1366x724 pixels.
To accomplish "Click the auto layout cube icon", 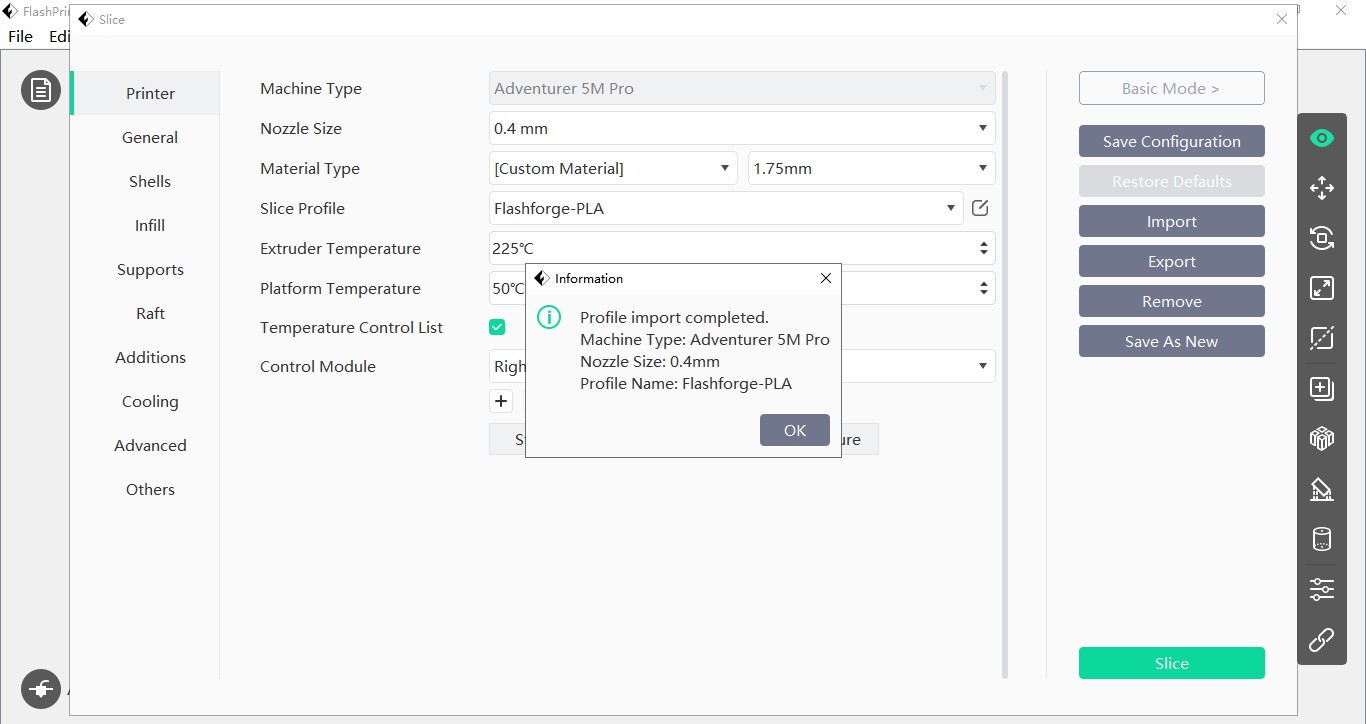I will 1322,438.
